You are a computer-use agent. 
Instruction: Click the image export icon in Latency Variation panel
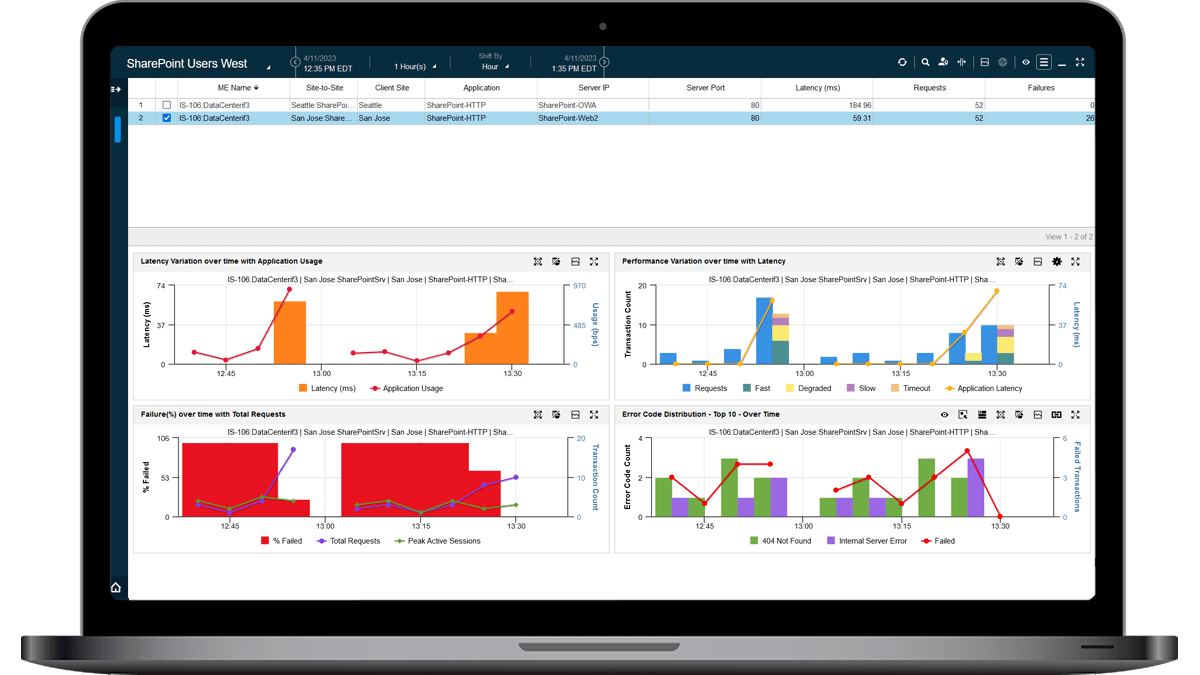click(x=575, y=262)
